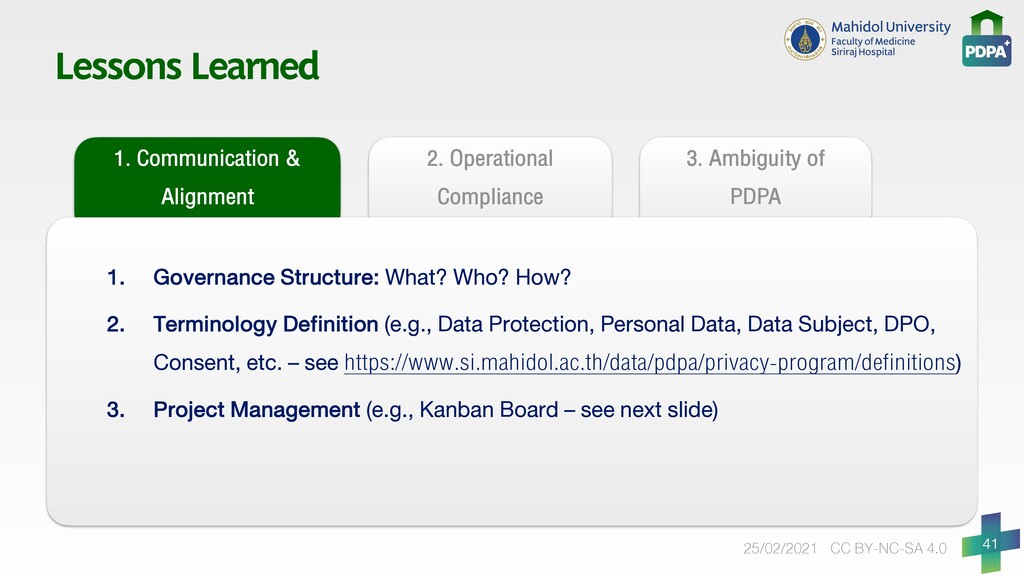Click the PDPA house-shaped logo icon
This screenshot has height=576, width=1024.
click(x=987, y=39)
